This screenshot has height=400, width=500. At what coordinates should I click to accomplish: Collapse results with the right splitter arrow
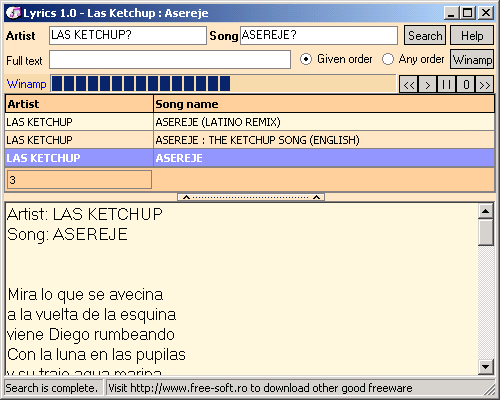(317, 197)
